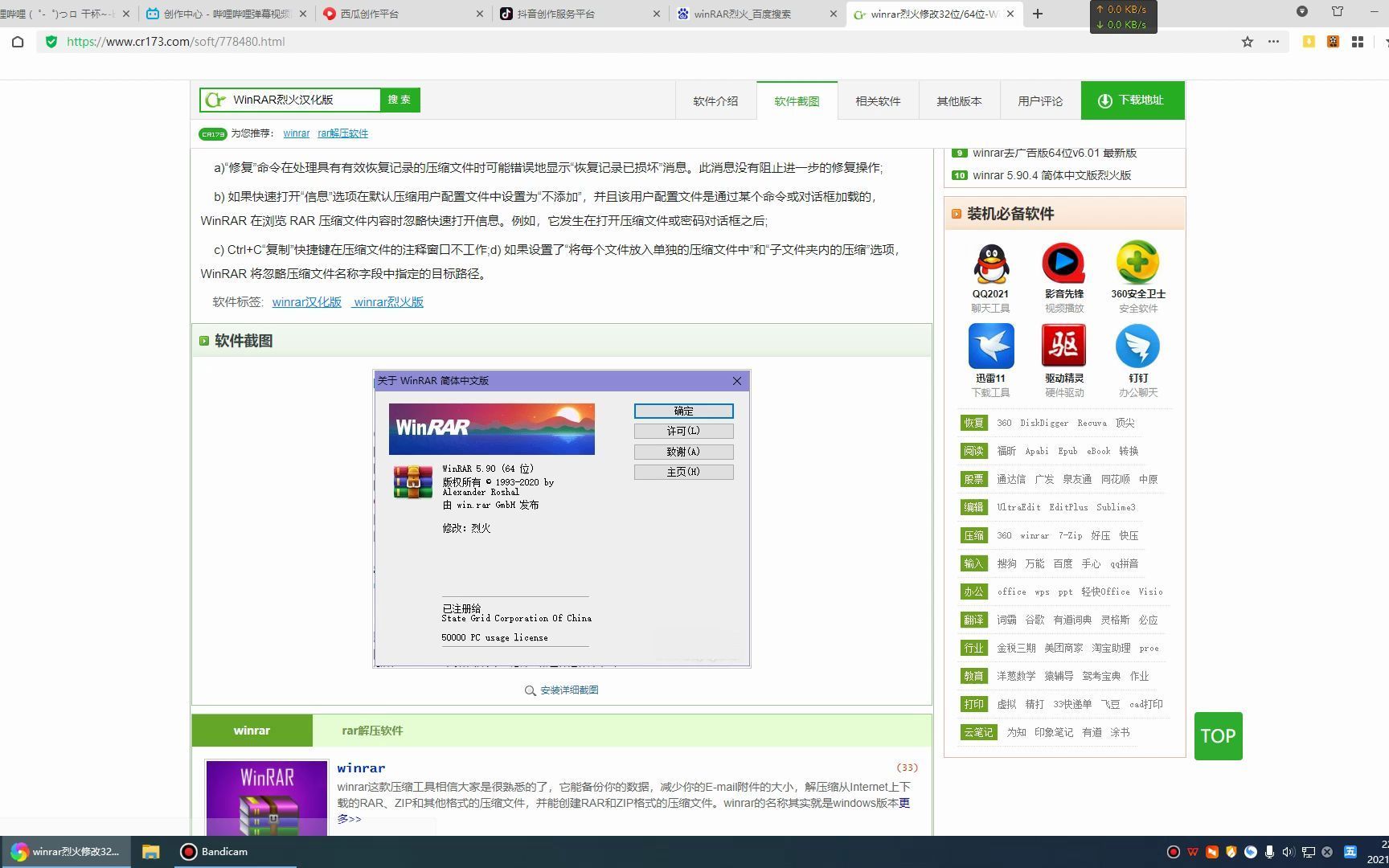Open the tab list dropdown arrow
Screen dimensions: 1389x868
pyautogui.click(x=1302, y=11)
